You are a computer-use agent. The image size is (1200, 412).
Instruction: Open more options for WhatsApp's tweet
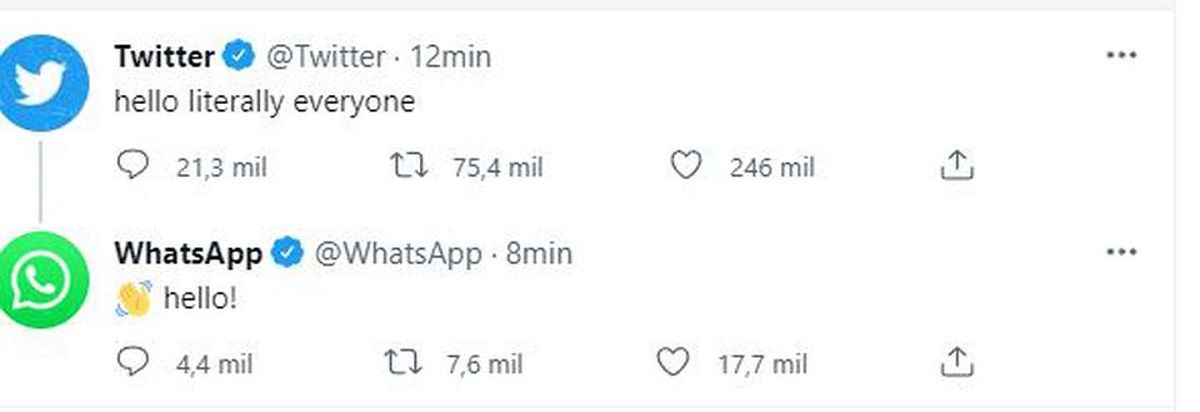click(1122, 252)
